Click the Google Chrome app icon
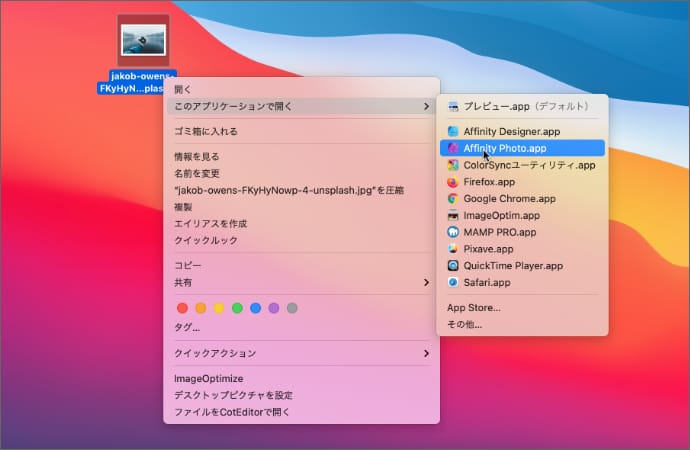The height and width of the screenshot is (450, 690). point(453,199)
